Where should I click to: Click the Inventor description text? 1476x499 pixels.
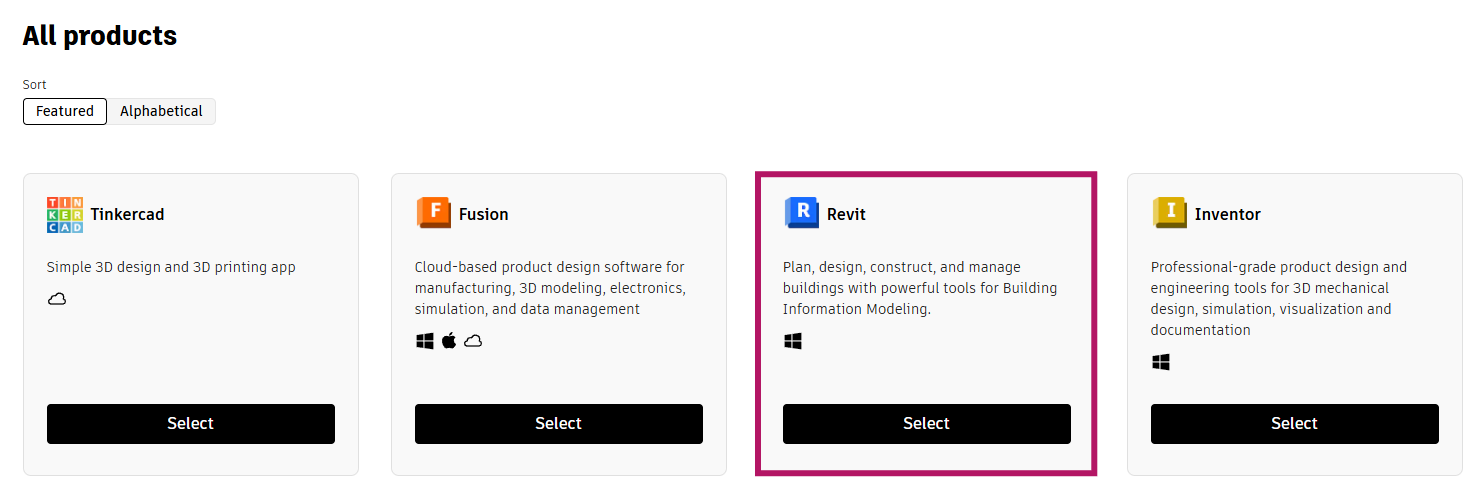(x=1278, y=298)
